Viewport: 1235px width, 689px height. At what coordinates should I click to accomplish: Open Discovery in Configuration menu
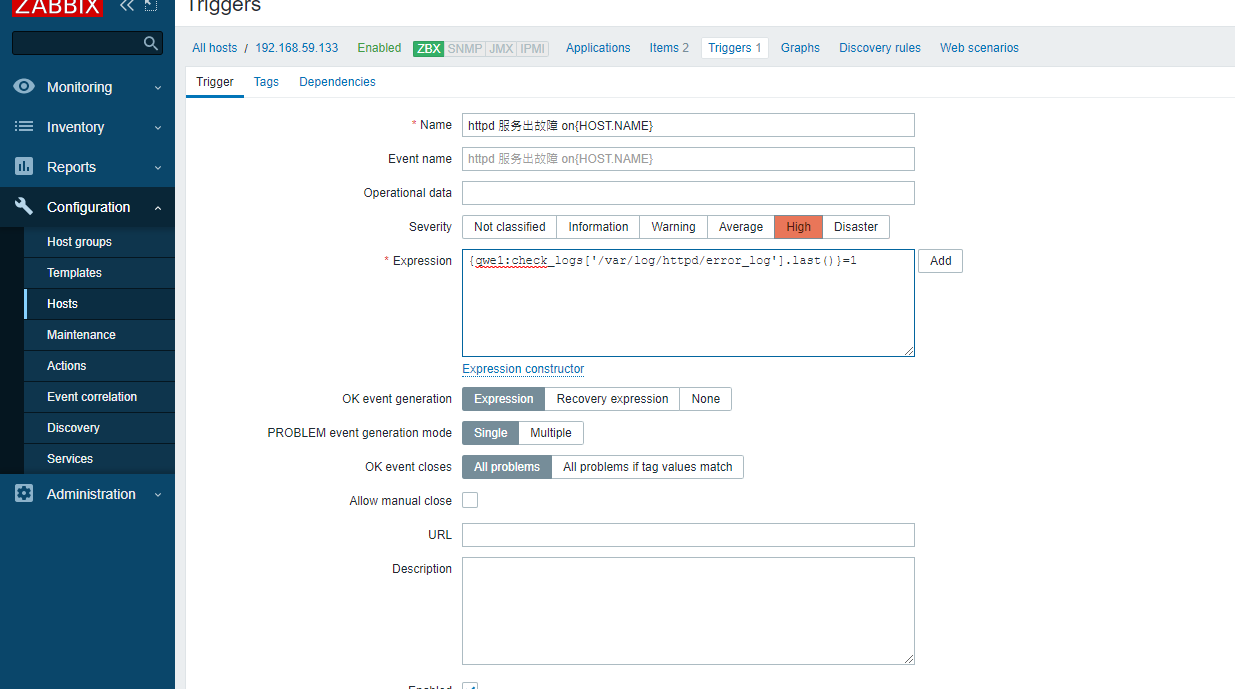tap(99, 428)
